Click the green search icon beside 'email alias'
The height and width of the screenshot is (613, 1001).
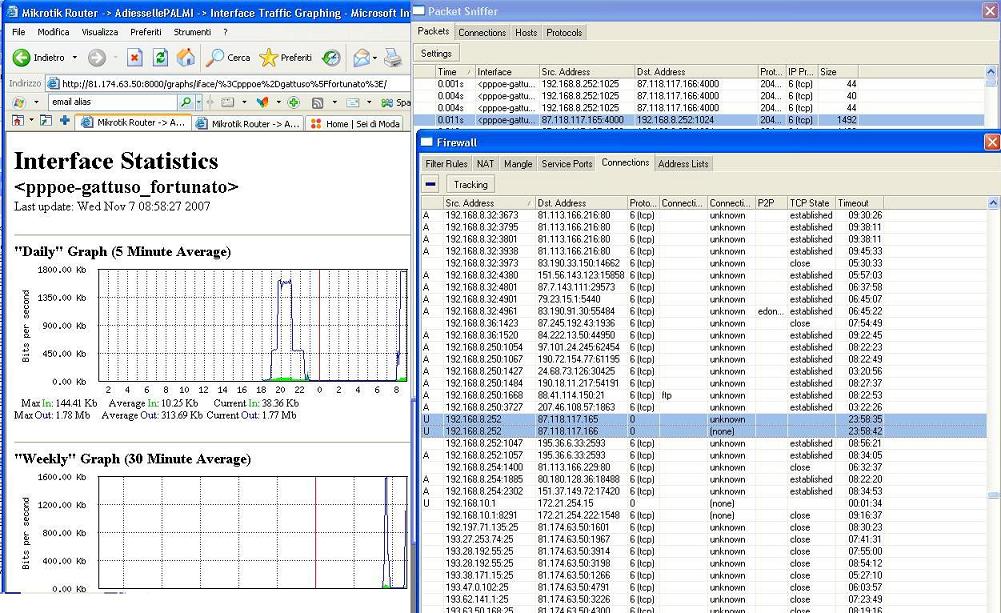[186, 103]
